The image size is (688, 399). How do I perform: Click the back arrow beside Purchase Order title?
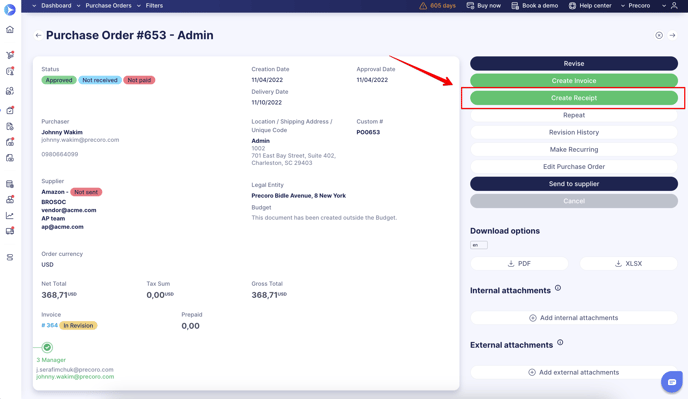pyautogui.click(x=39, y=36)
